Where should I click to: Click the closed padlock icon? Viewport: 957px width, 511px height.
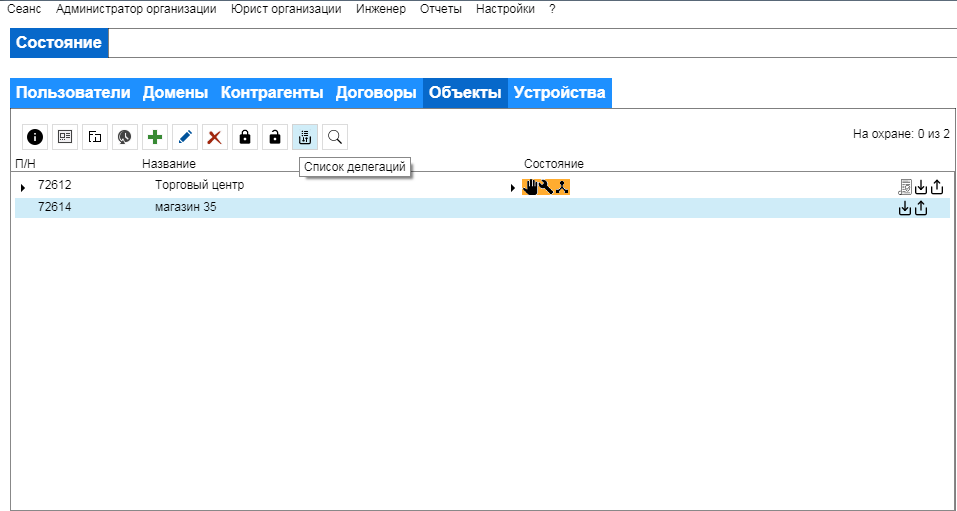245,137
